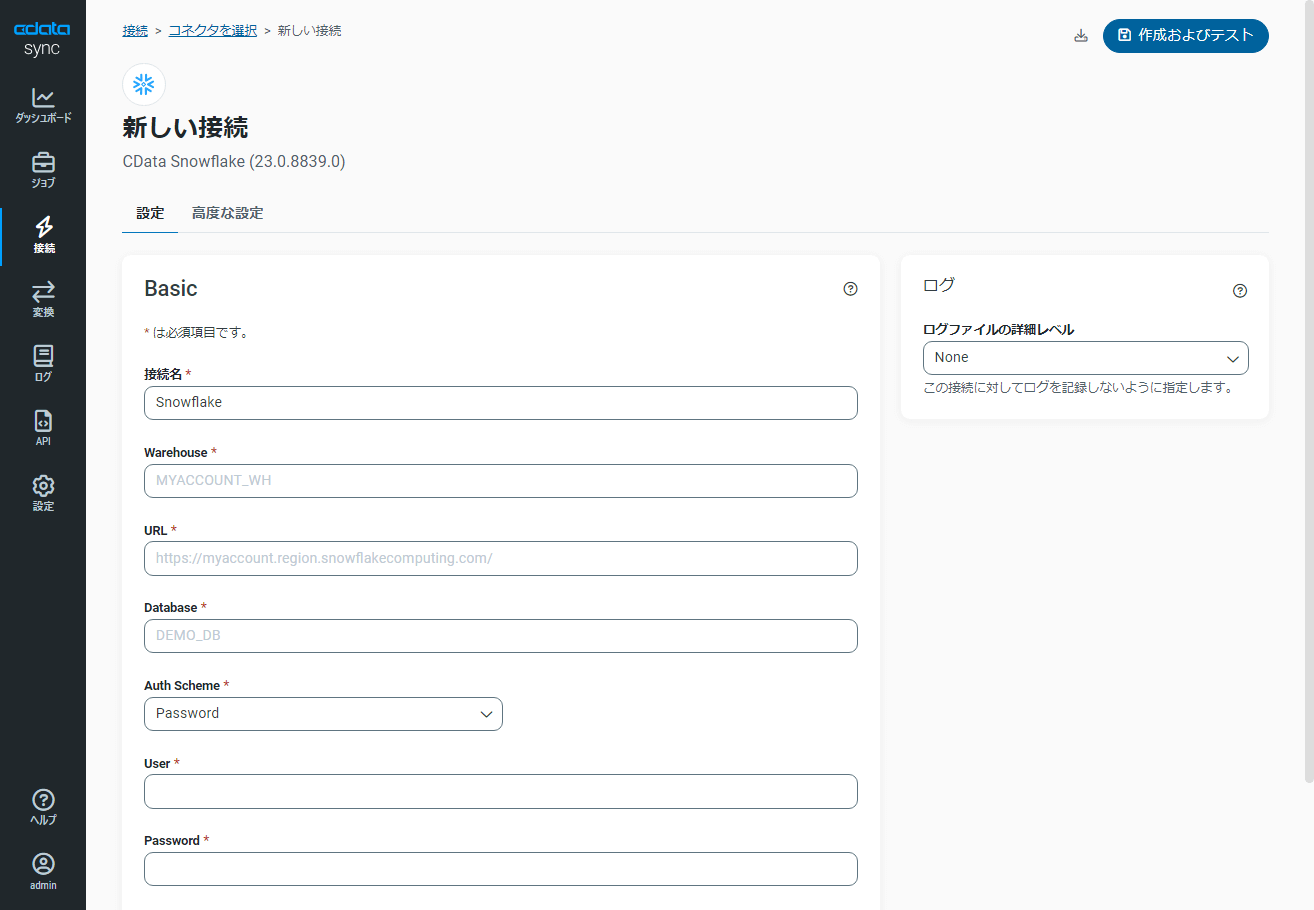Click the help icon in Basic panel
The height and width of the screenshot is (910, 1314).
click(851, 289)
